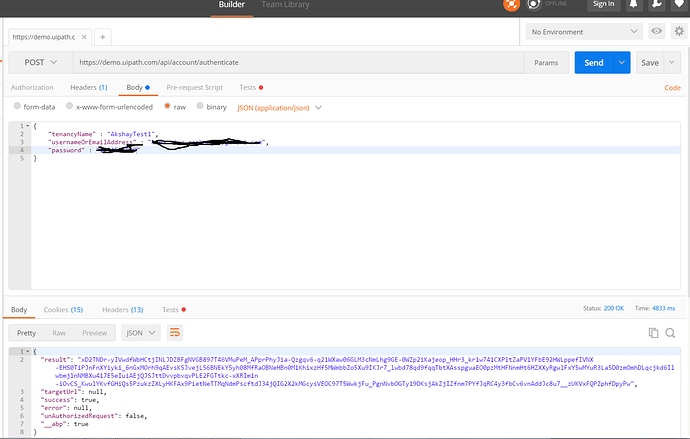The width and height of the screenshot is (690, 439).
Task: Click the "unAuthorizedRequest": false line
Action: [x=94, y=416]
